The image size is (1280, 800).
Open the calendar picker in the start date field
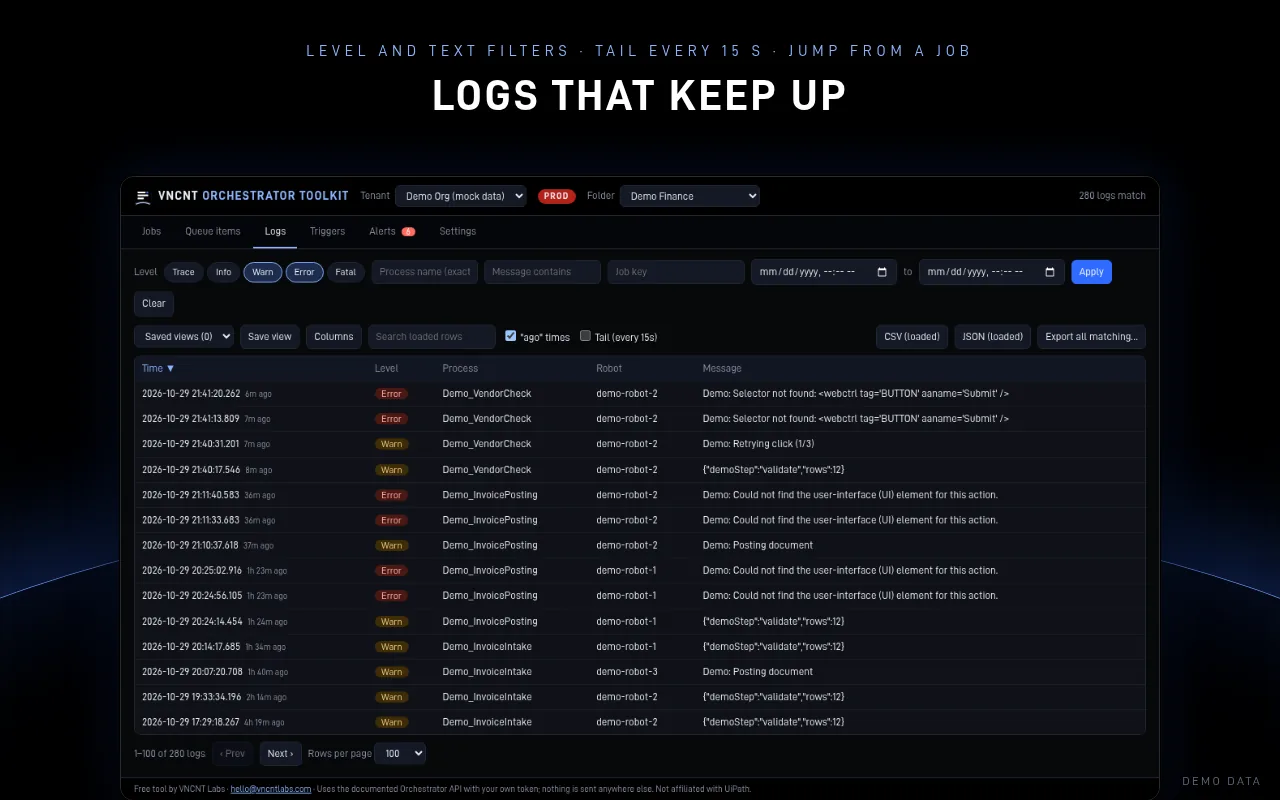882,272
